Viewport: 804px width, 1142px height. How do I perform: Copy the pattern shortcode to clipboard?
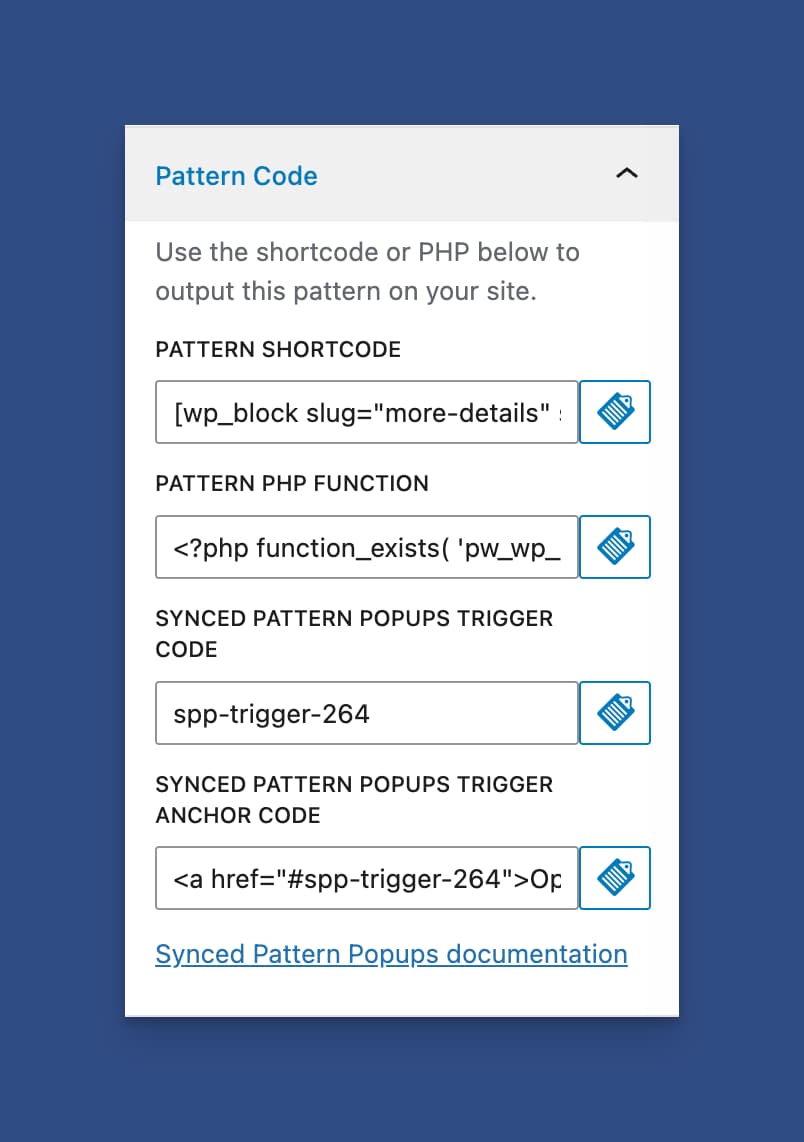(615, 412)
